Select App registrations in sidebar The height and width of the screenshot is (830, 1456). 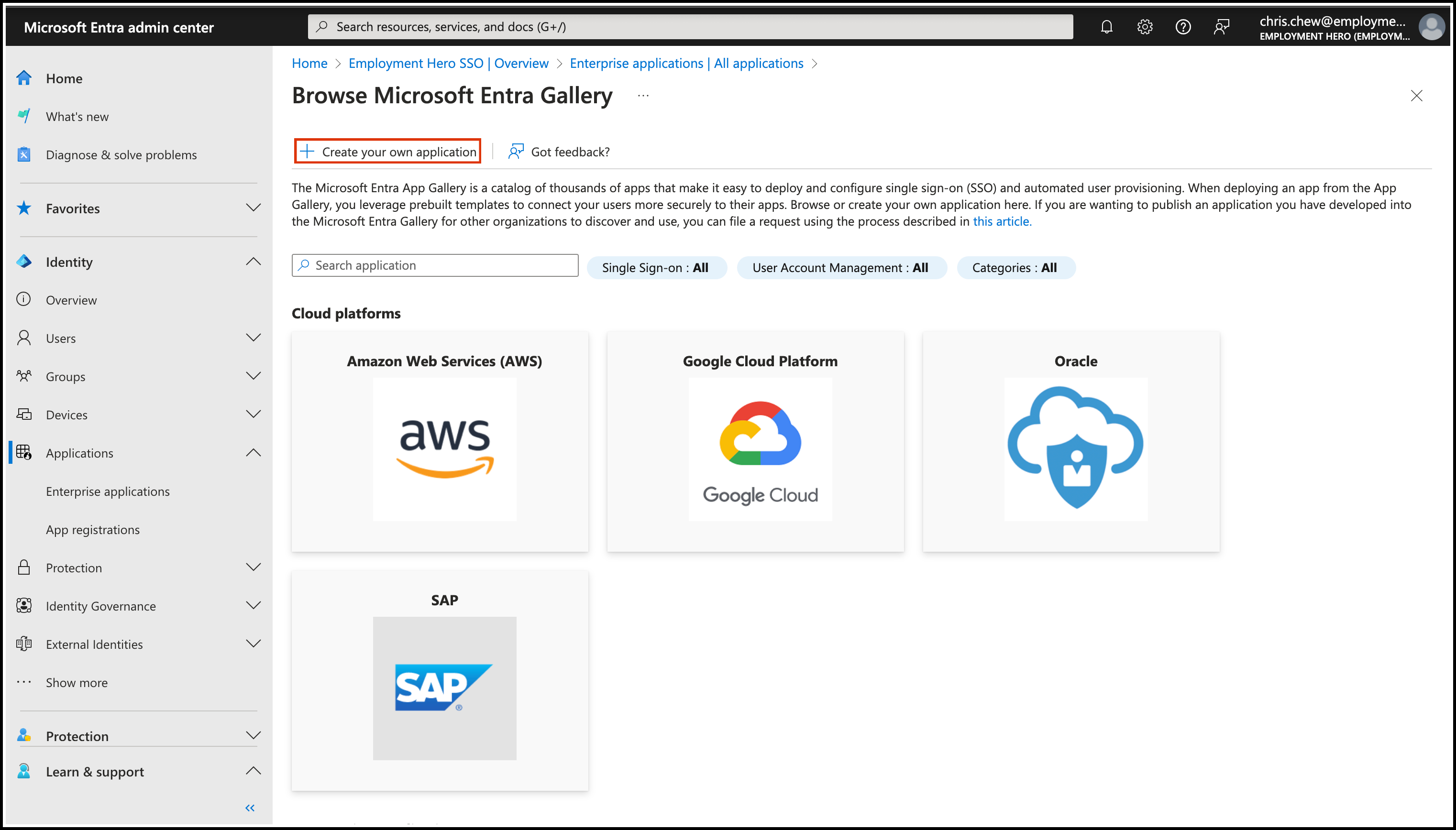click(93, 529)
